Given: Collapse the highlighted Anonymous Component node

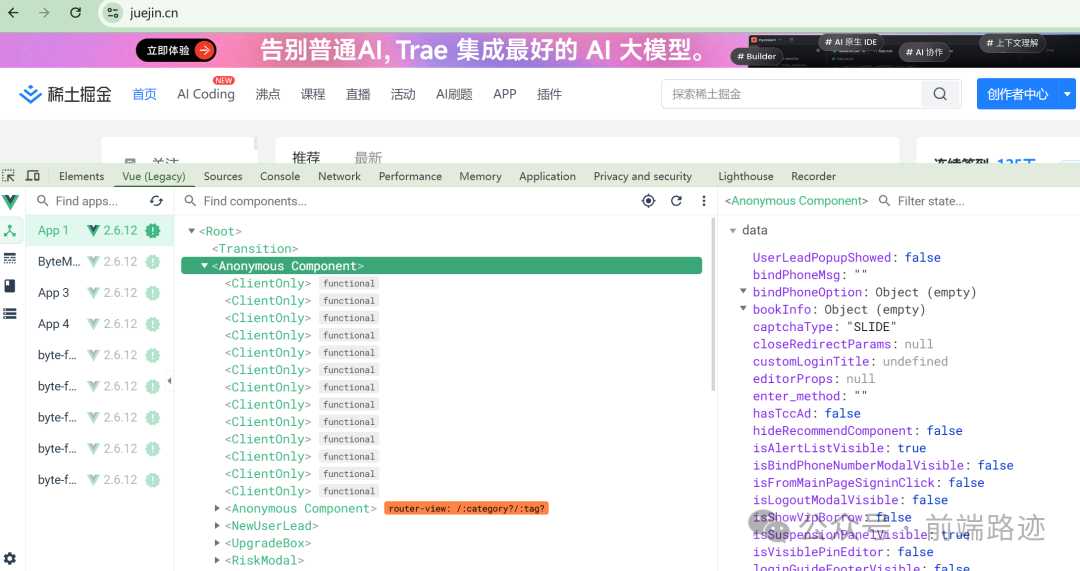Looking at the screenshot, I should pos(204,265).
